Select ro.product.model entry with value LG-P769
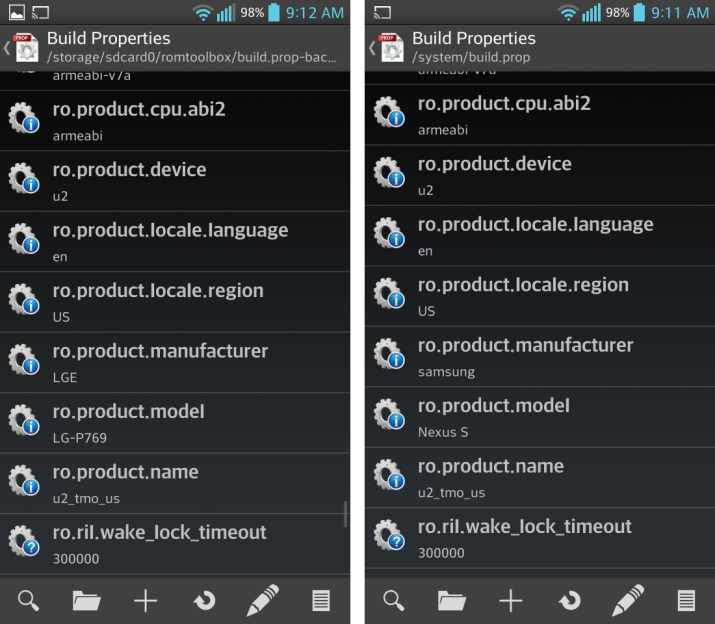 tap(175, 421)
